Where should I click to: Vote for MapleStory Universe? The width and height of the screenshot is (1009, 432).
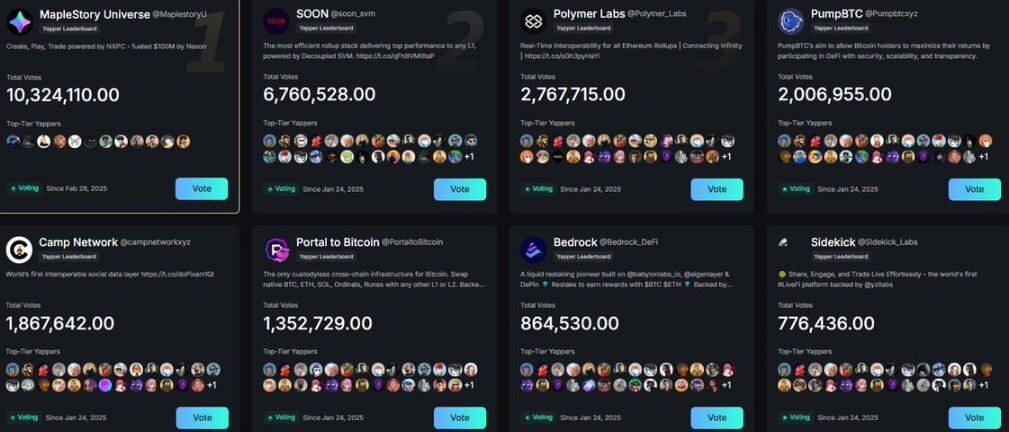click(x=201, y=189)
